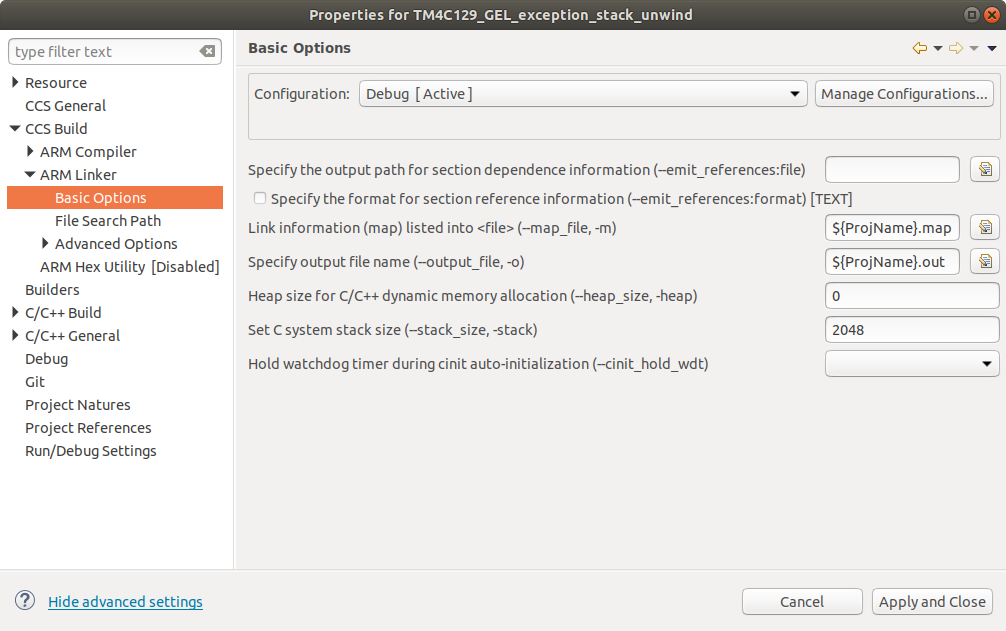Click the Apply and Close button
The height and width of the screenshot is (631, 1006).
[x=932, y=601]
